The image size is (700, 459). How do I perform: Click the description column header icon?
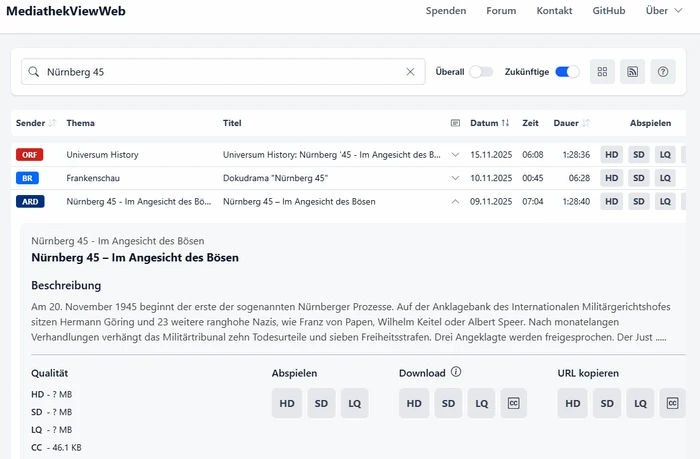click(x=456, y=123)
